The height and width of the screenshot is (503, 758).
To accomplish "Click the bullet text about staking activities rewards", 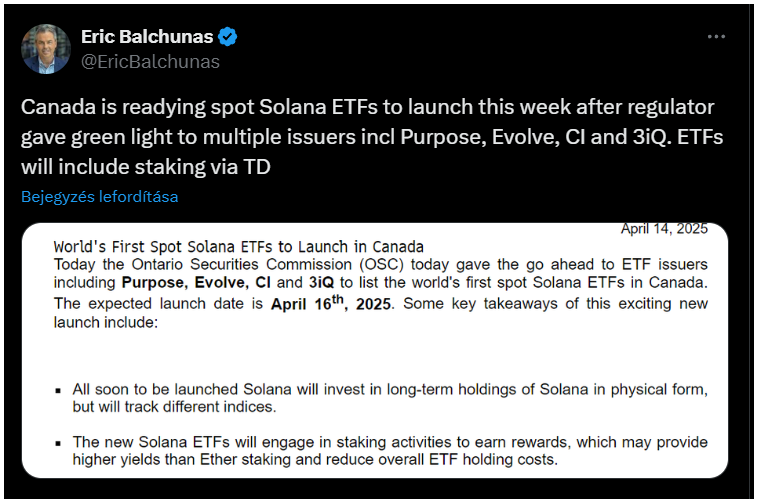I will pos(390,451).
